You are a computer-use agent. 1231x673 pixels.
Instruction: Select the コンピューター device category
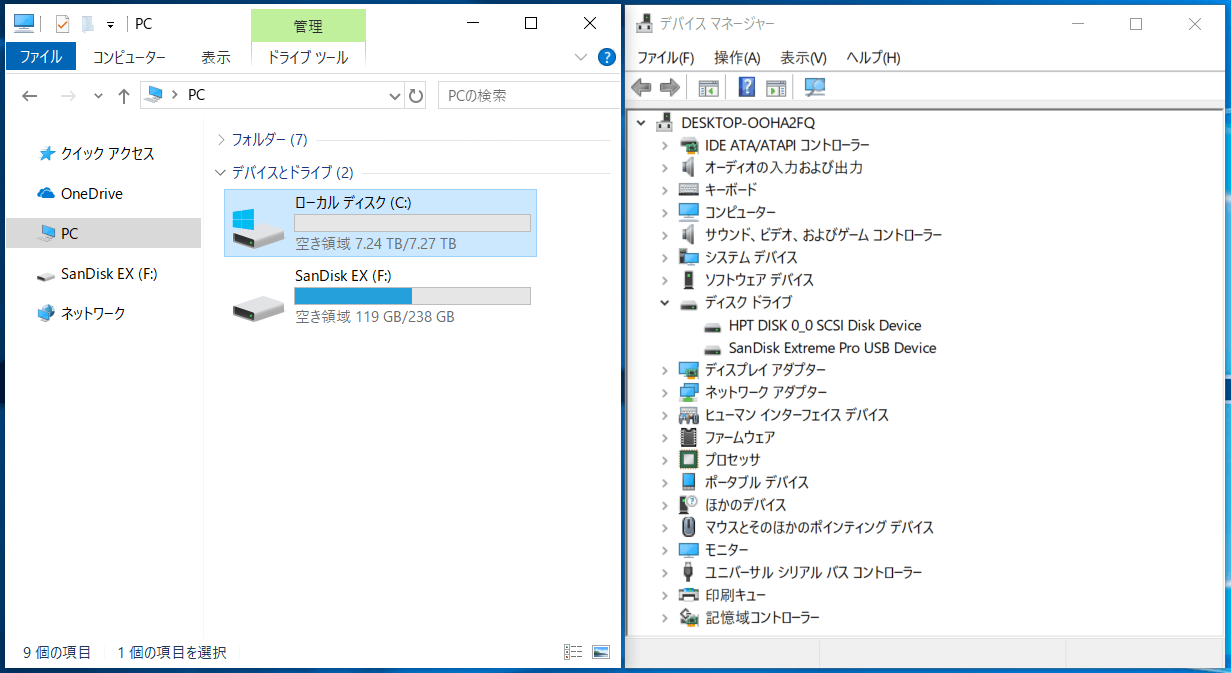pyautogui.click(x=740, y=212)
